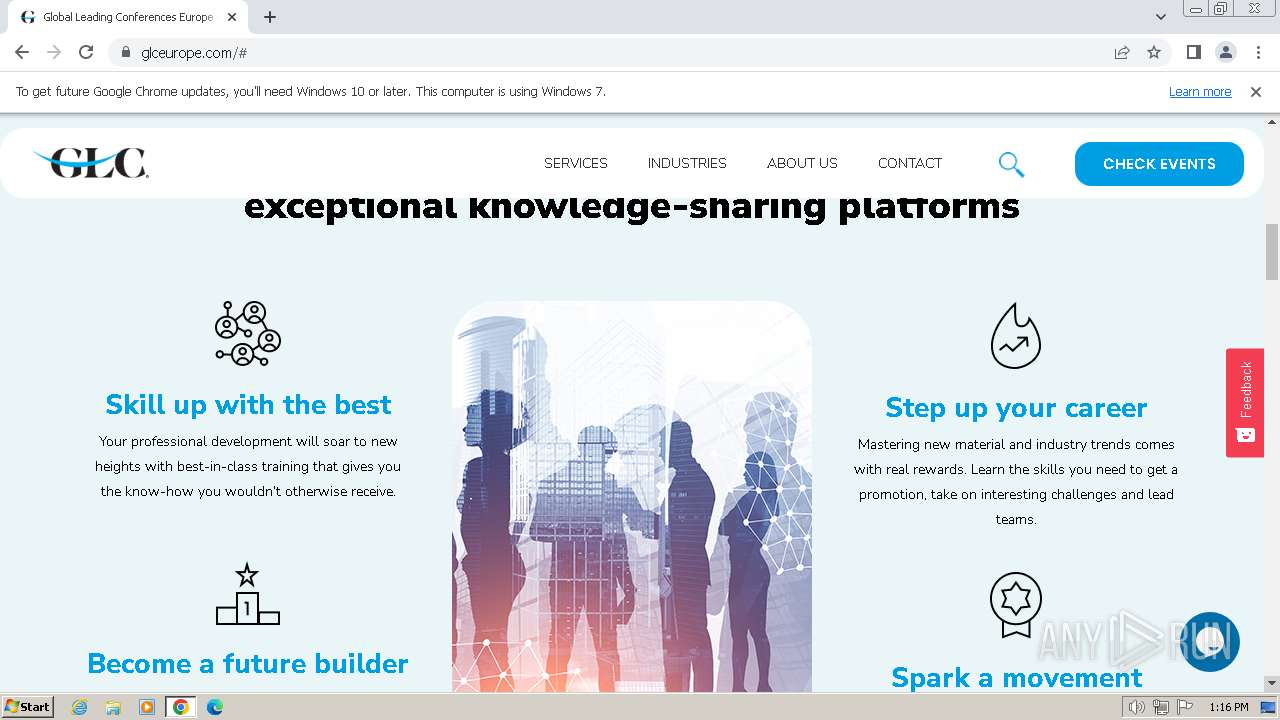Viewport: 1280px width, 720px height.
Task: Click the Step up your career heading
Action: tap(1016, 407)
